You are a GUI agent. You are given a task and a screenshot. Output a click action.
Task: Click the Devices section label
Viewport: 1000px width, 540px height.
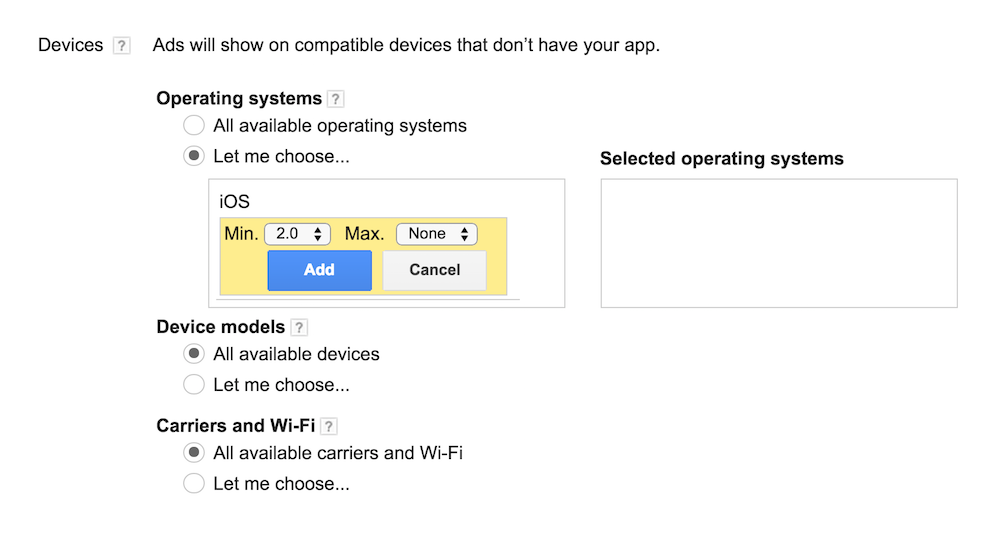click(70, 45)
